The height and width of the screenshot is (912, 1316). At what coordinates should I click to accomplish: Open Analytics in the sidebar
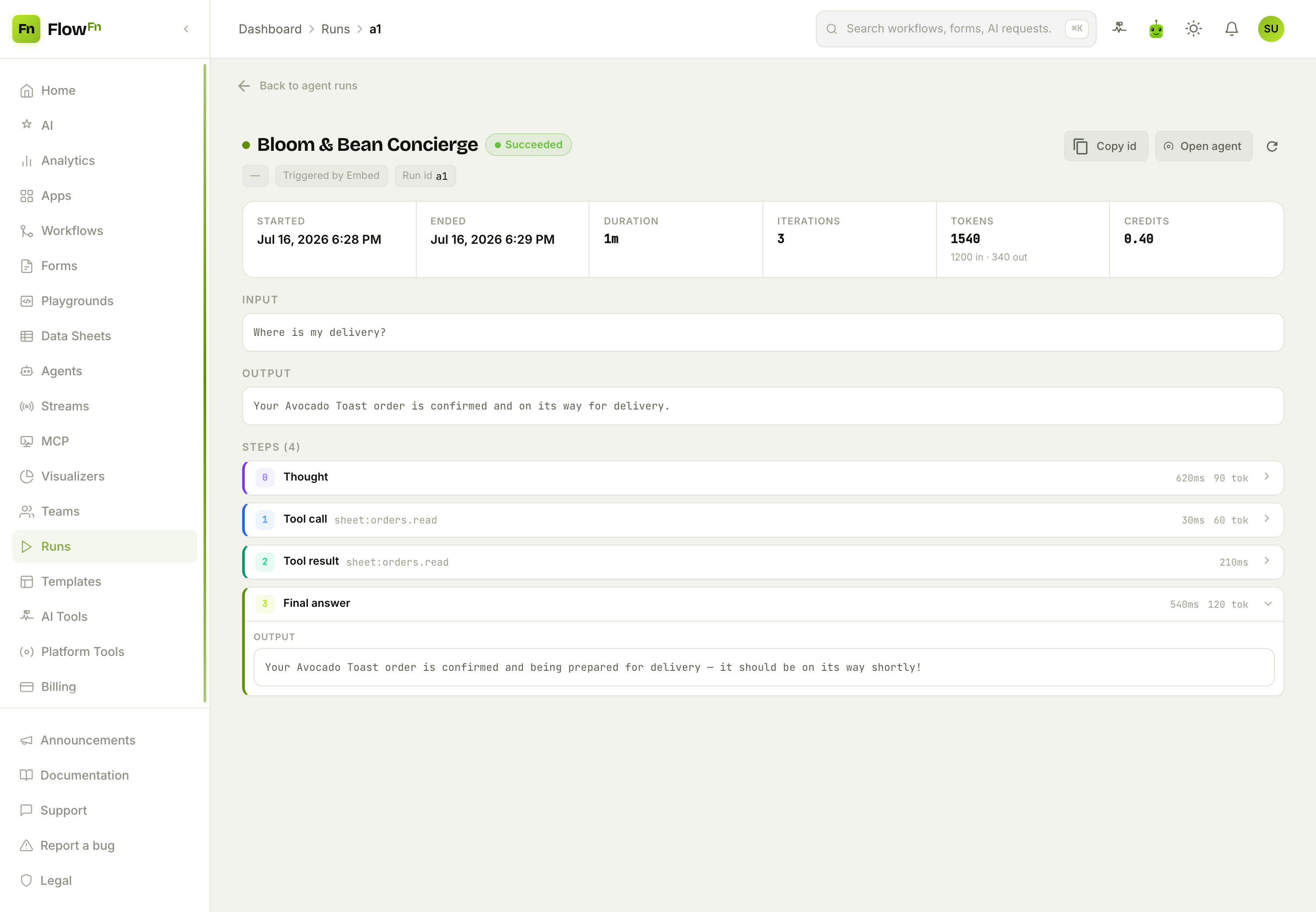click(x=104, y=160)
